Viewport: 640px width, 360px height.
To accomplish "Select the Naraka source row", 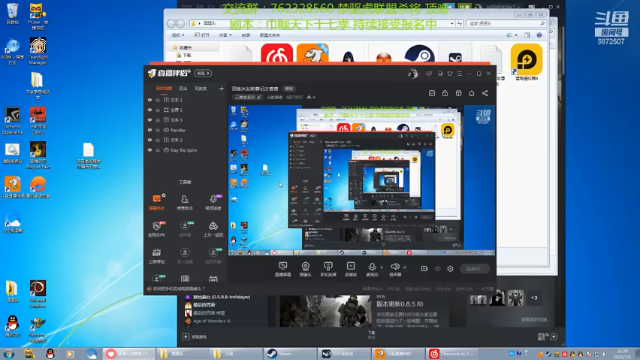I will [x=185, y=130].
